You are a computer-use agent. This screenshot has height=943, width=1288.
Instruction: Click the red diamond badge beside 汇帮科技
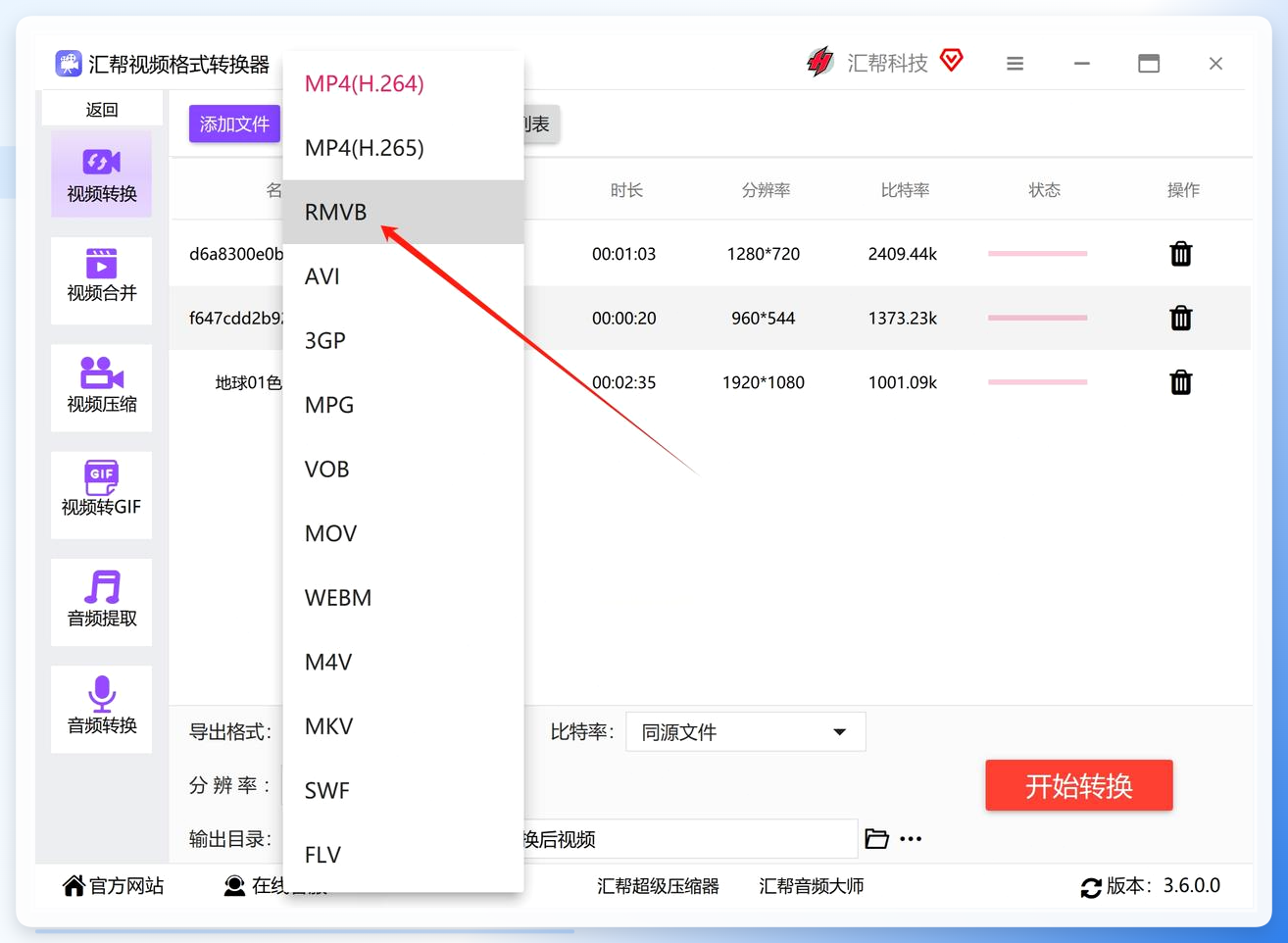pyautogui.click(x=951, y=61)
